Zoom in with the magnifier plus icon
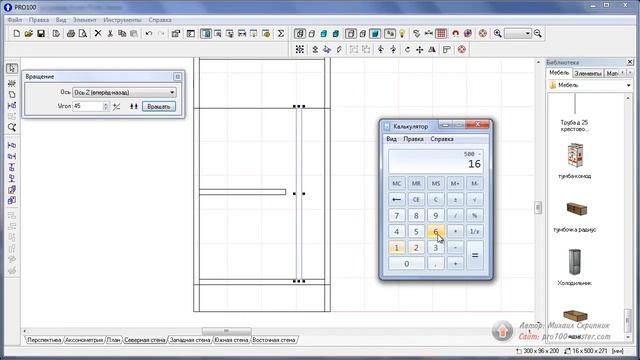The height and width of the screenshot is (360, 640). pos(498,33)
